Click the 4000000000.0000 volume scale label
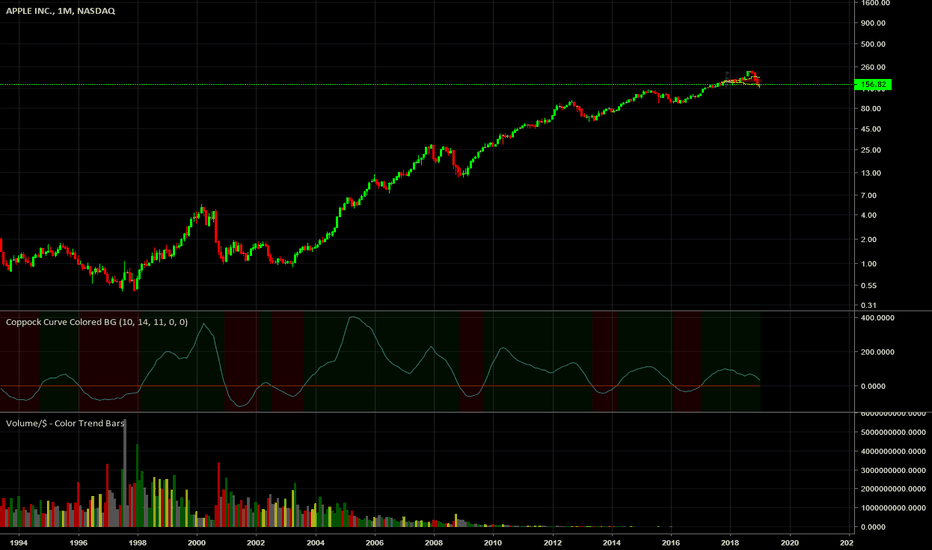 pos(893,451)
